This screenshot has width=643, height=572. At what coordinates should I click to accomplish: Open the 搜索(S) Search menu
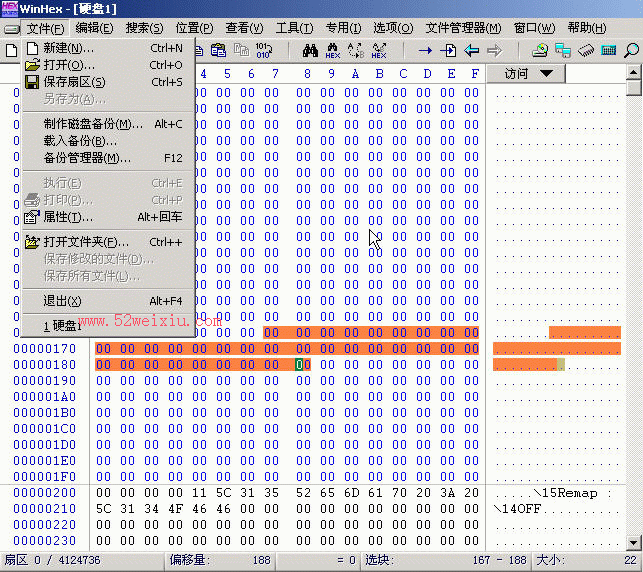pos(144,28)
